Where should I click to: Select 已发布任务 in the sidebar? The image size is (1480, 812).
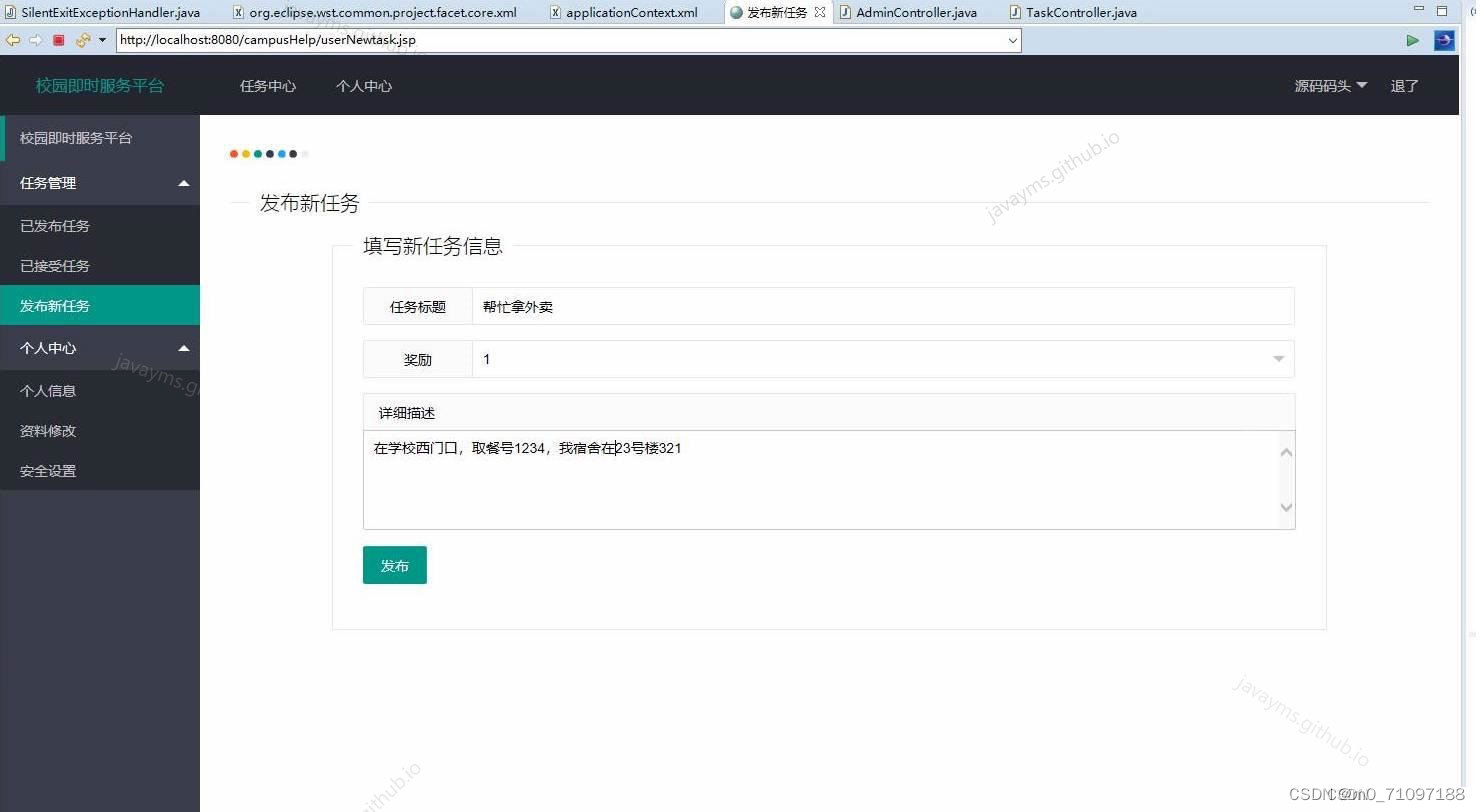(x=54, y=225)
